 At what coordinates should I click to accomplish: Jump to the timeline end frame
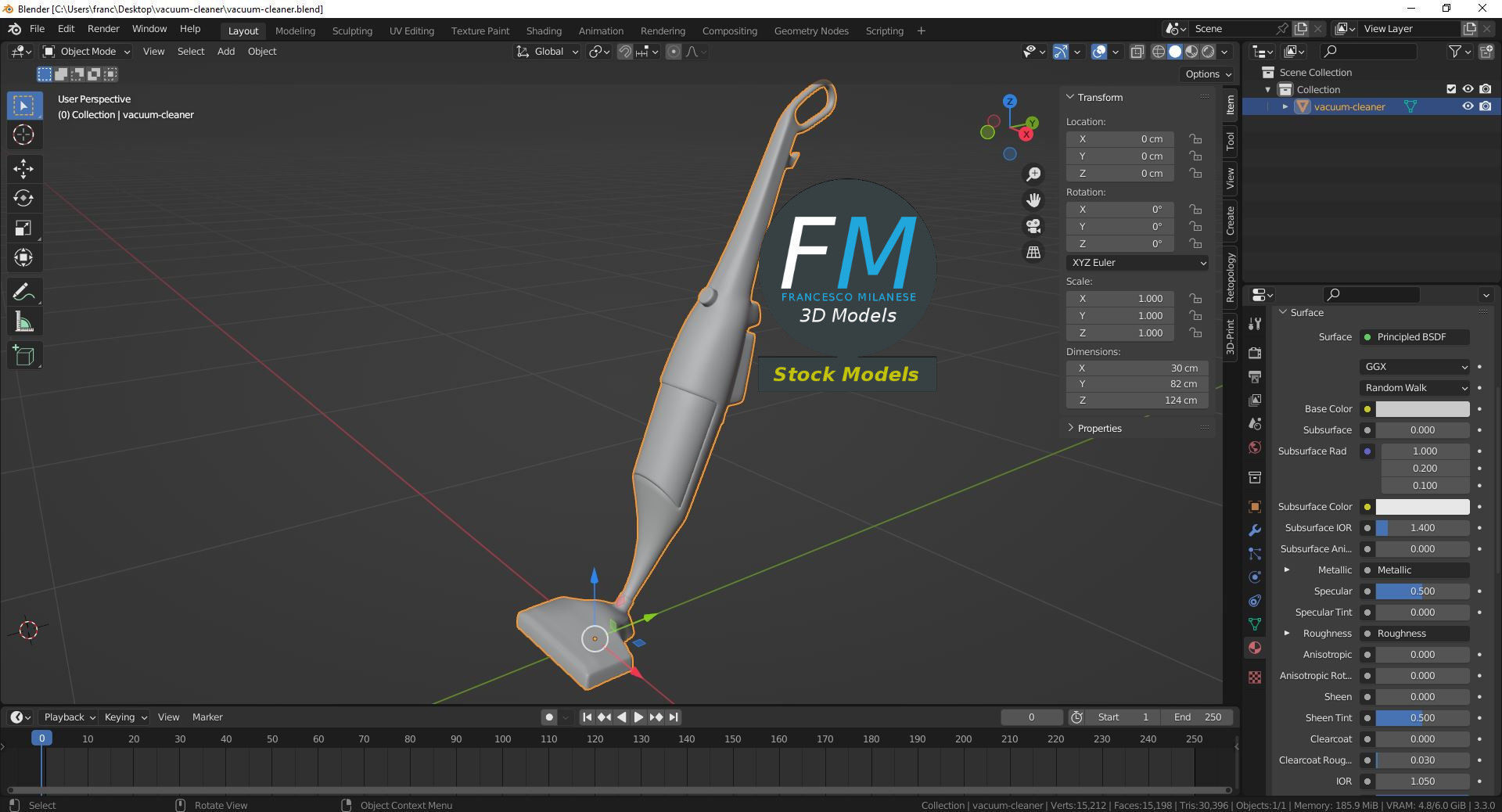click(674, 717)
